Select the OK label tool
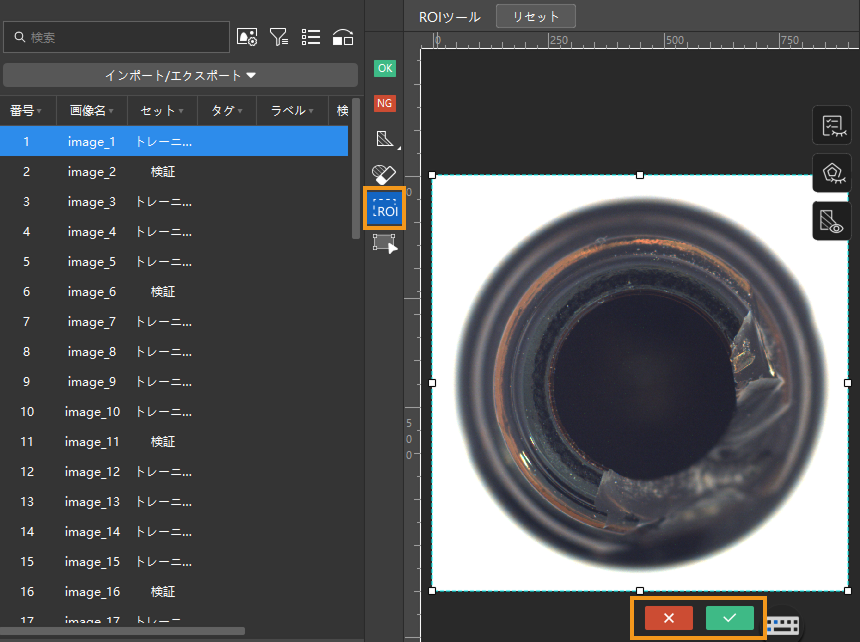 click(384, 68)
